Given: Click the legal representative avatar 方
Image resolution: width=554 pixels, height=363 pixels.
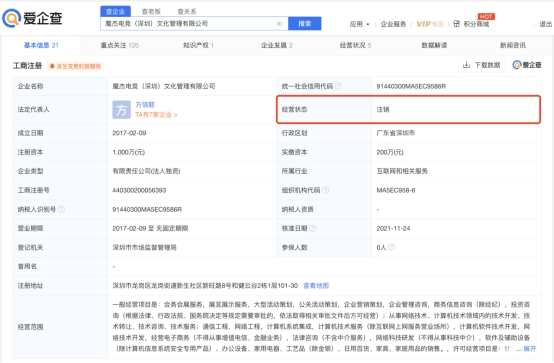Looking at the screenshot, I should pos(122,110).
